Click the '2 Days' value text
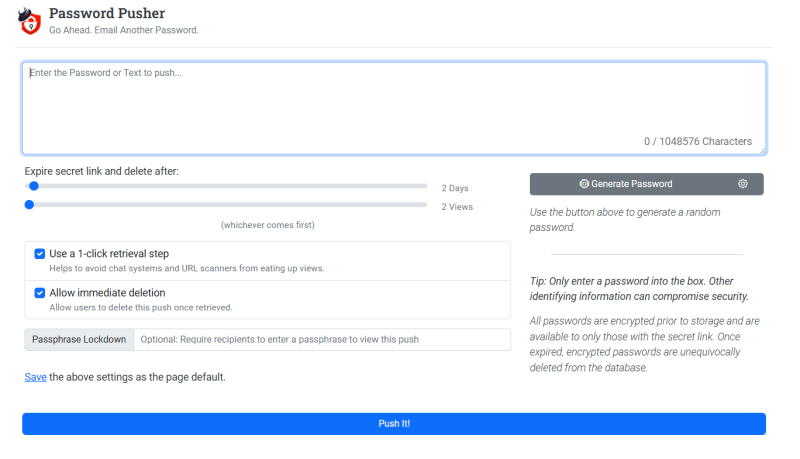The image size is (800, 459). coord(455,188)
